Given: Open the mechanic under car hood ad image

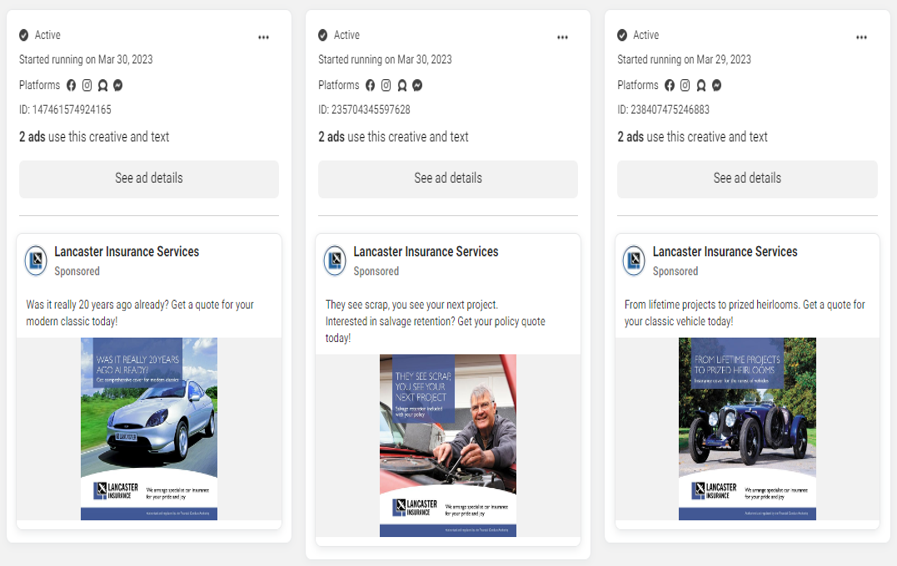Looking at the screenshot, I should tap(448, 445).
